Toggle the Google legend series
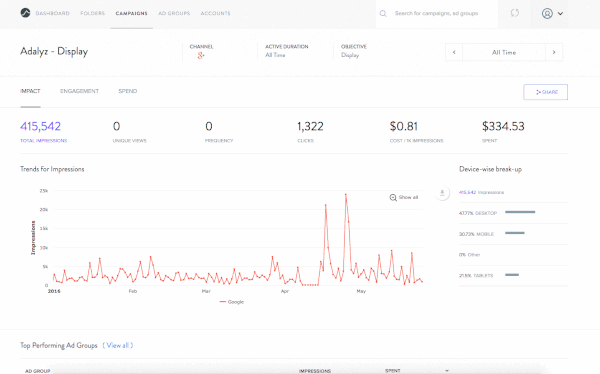 click(x=232, y=302)
